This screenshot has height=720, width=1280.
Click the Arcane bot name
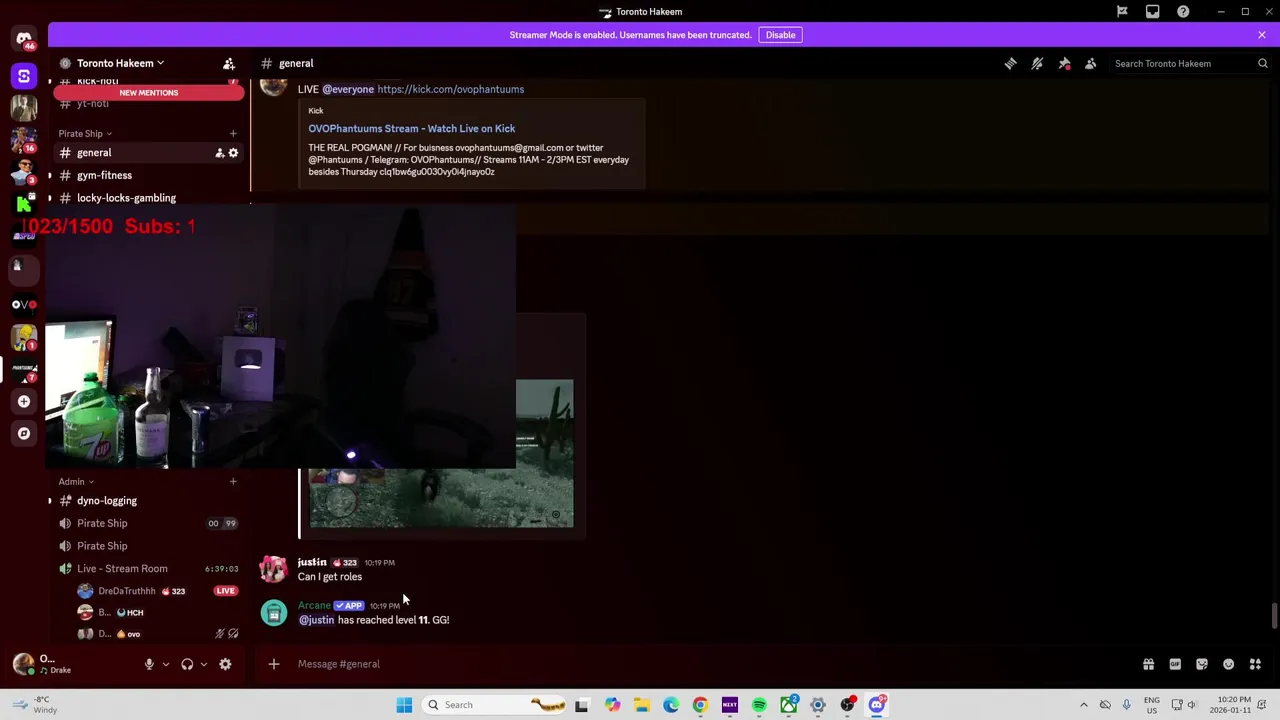coord(314,605)
